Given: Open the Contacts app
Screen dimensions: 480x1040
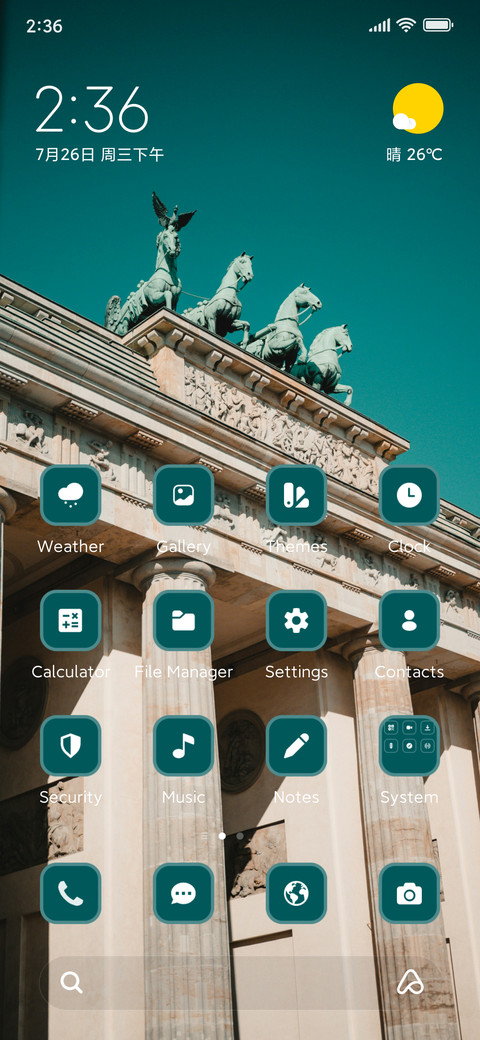Looking at the screenshot, I should click(409, 621).
